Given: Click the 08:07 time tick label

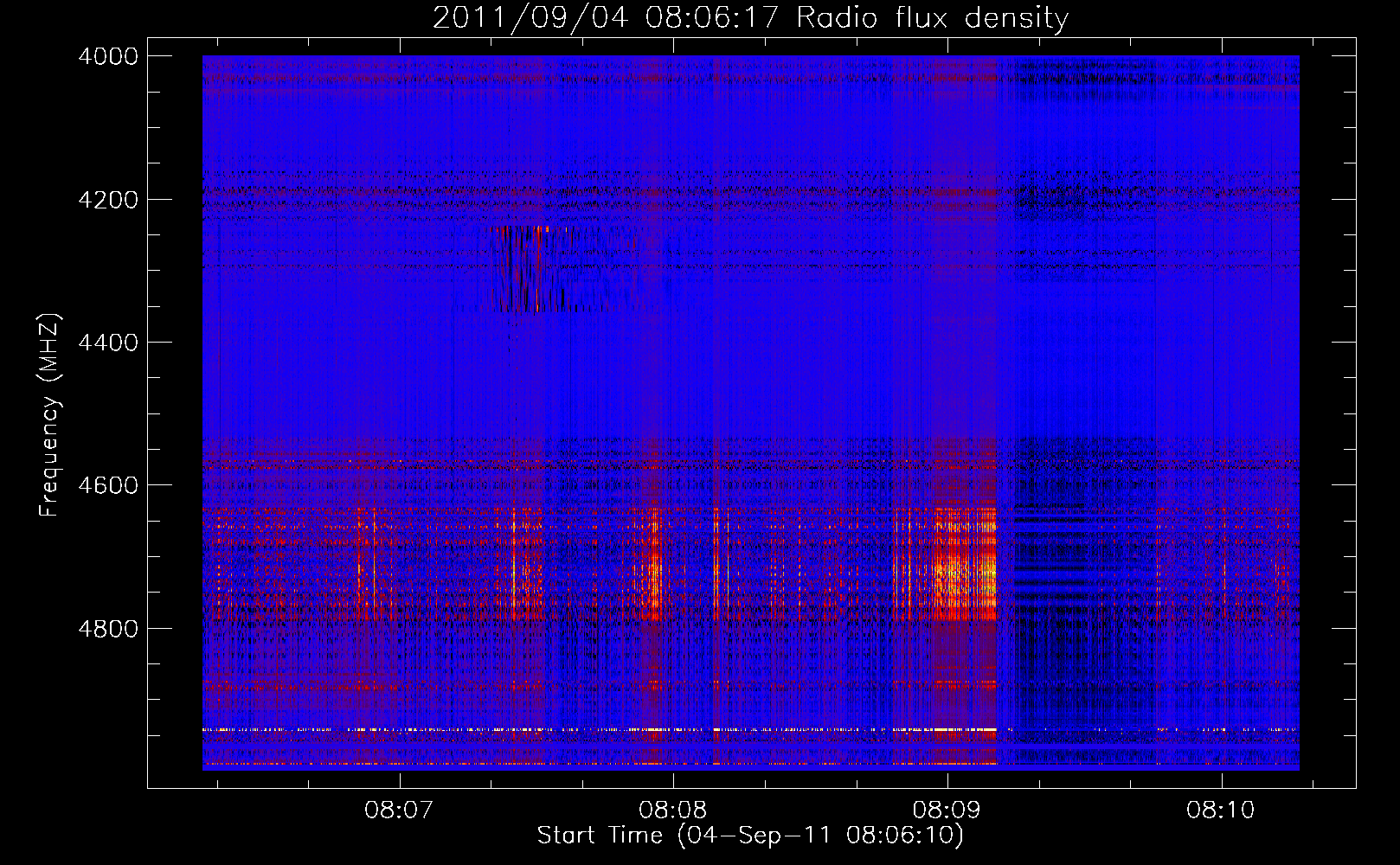Looking at the screenshot, I should coord(398,811).
